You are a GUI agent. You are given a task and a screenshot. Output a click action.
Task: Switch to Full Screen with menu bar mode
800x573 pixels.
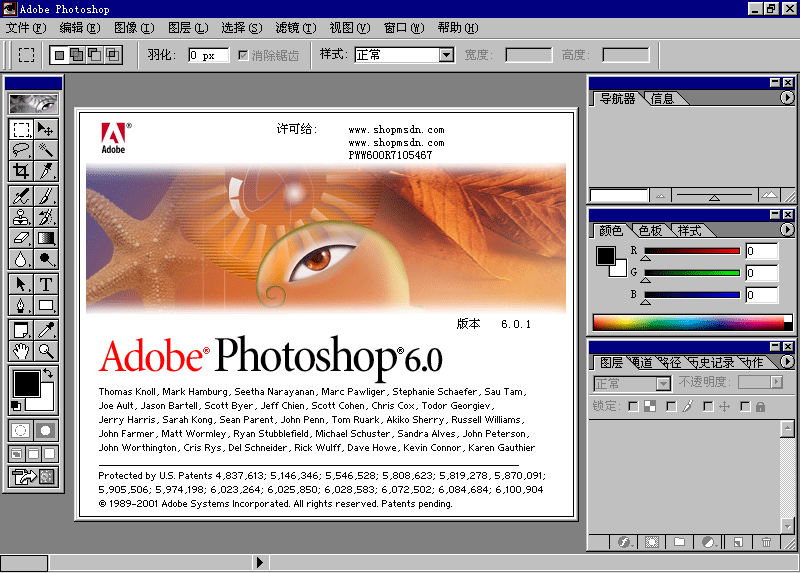click(33, 453)
